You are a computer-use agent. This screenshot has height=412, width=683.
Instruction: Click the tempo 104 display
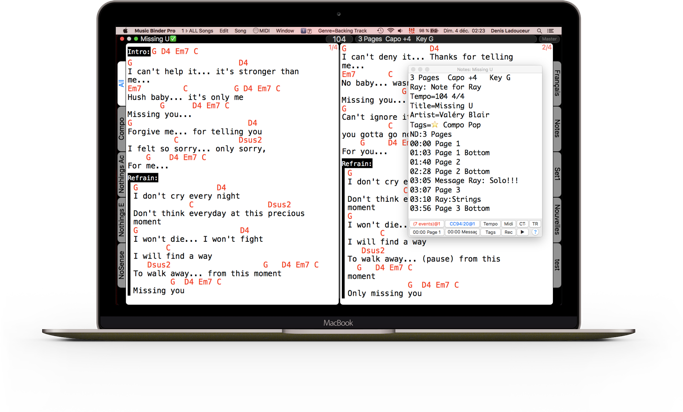click(x=339, y=39)
